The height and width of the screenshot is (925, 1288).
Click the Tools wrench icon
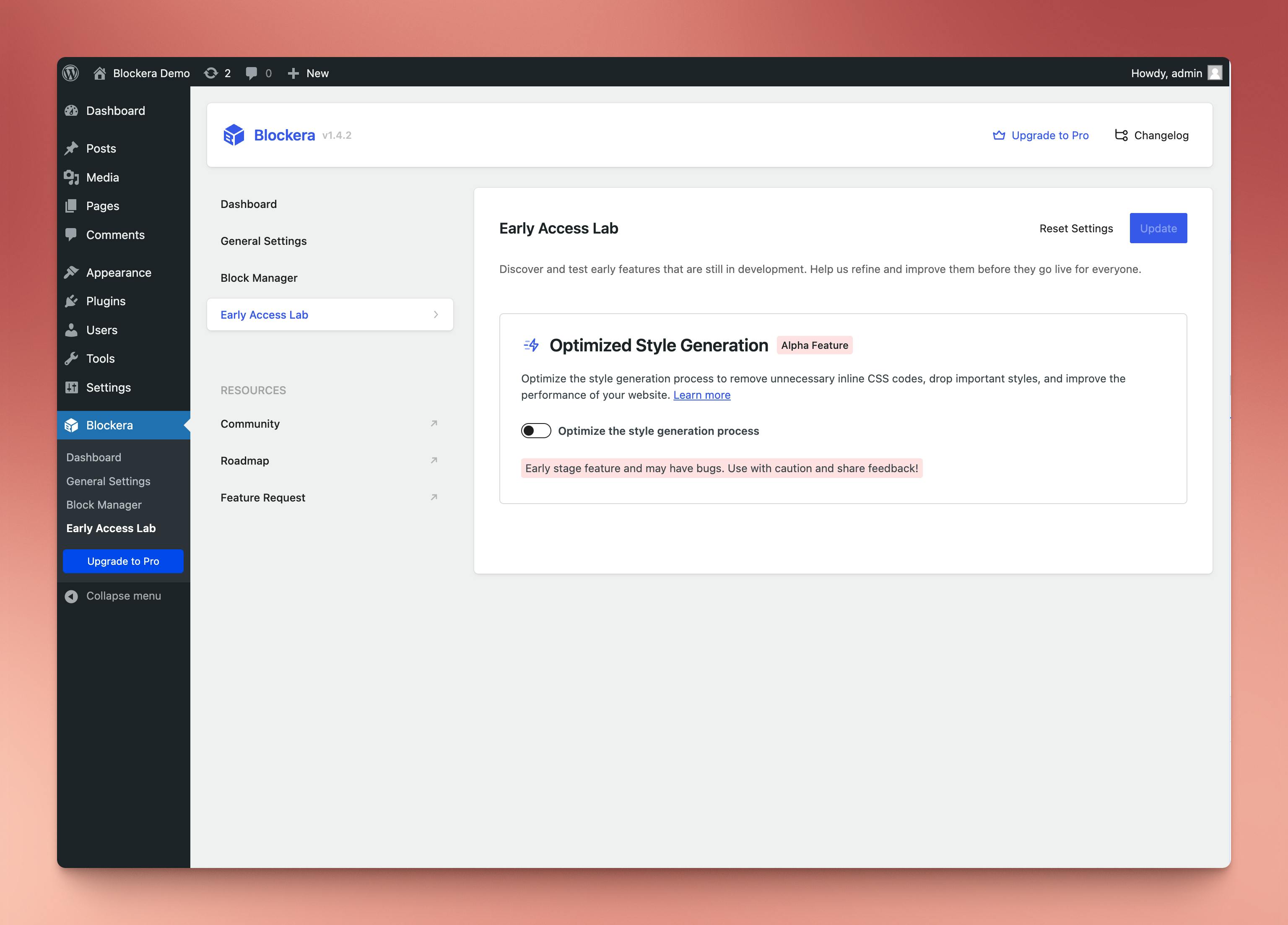pos(71,359)
